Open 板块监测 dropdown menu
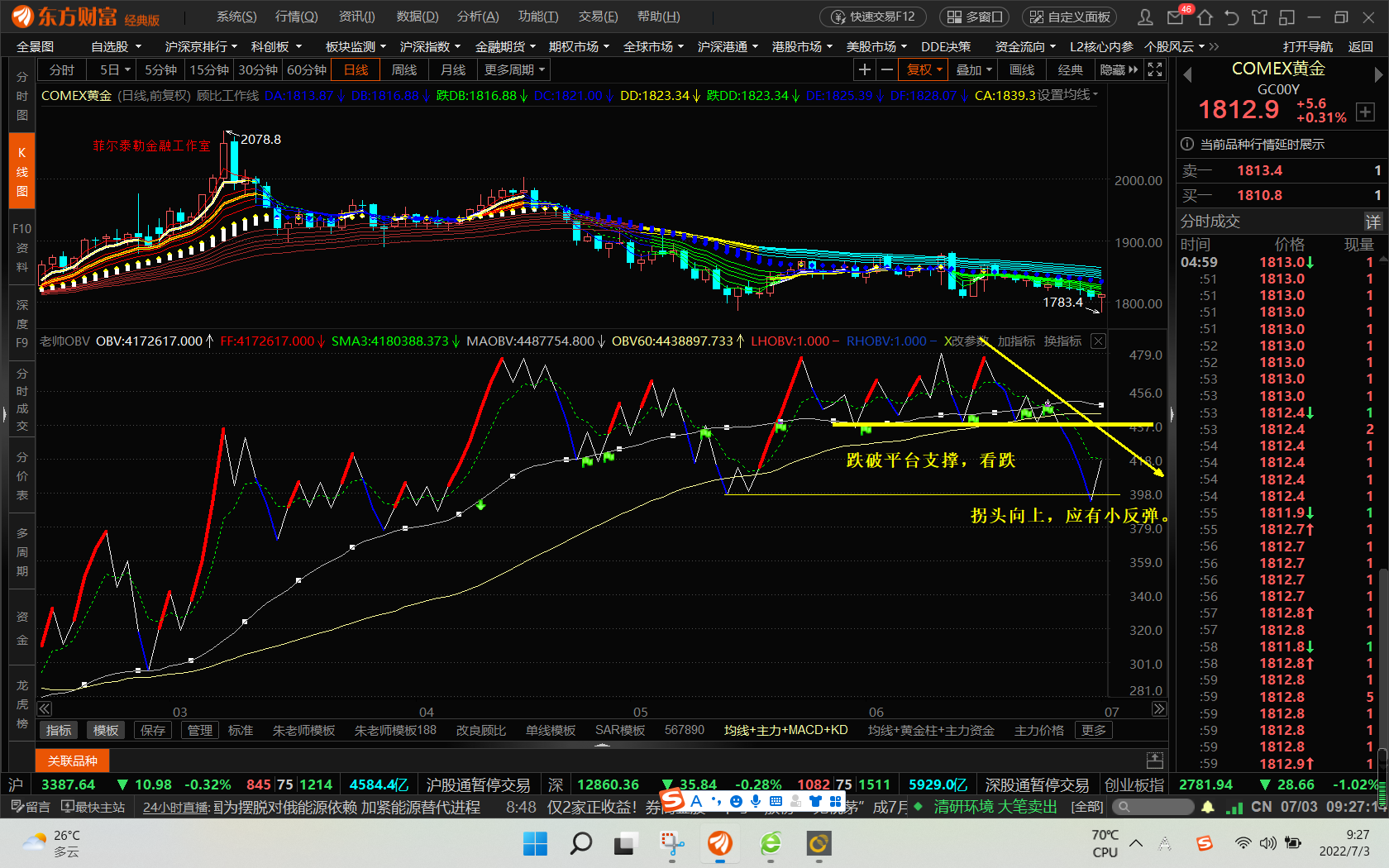Image resolution: width=1389 pixels, height=868 pixels. [356, 47]
